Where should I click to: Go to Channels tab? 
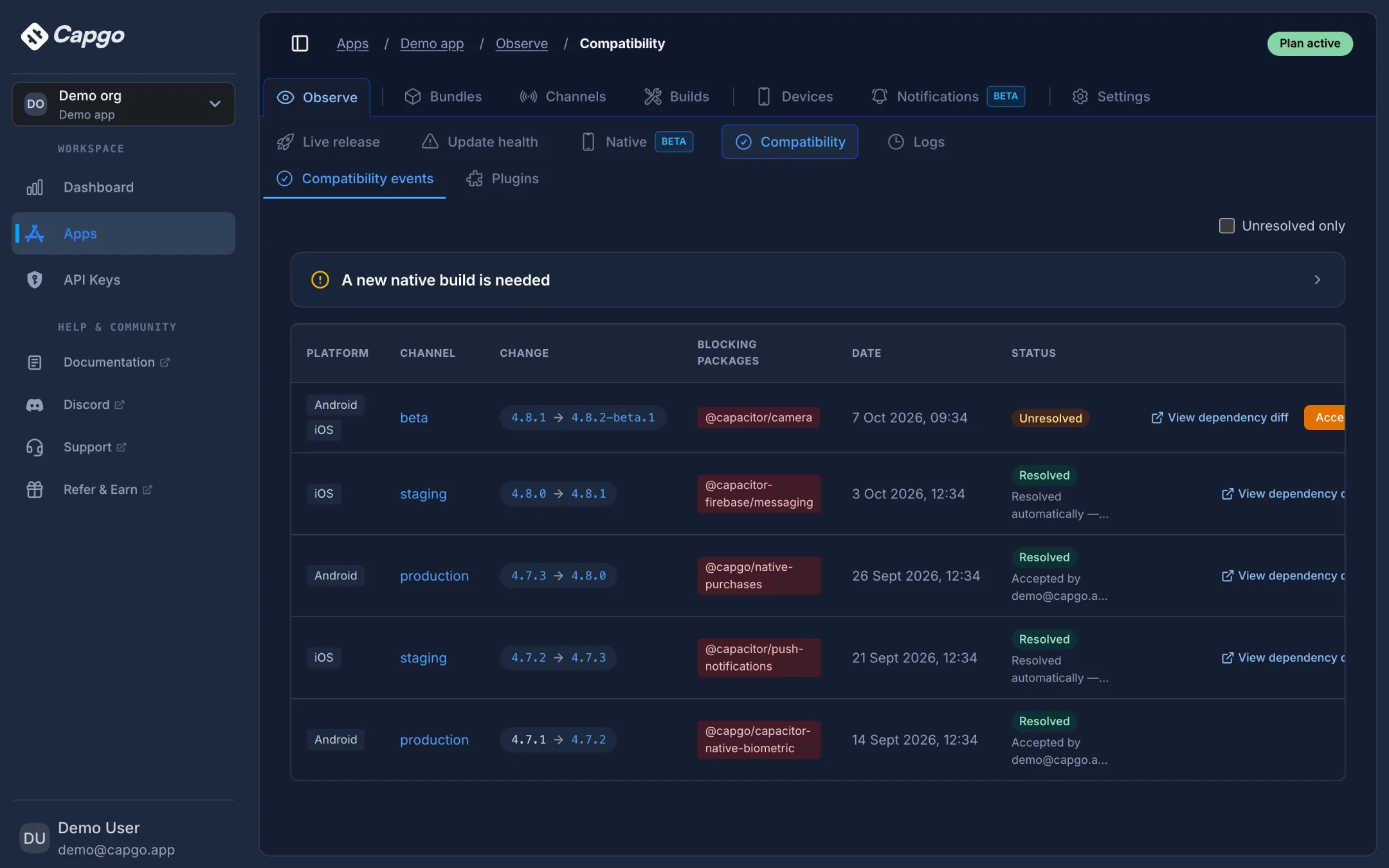(563, 96)
